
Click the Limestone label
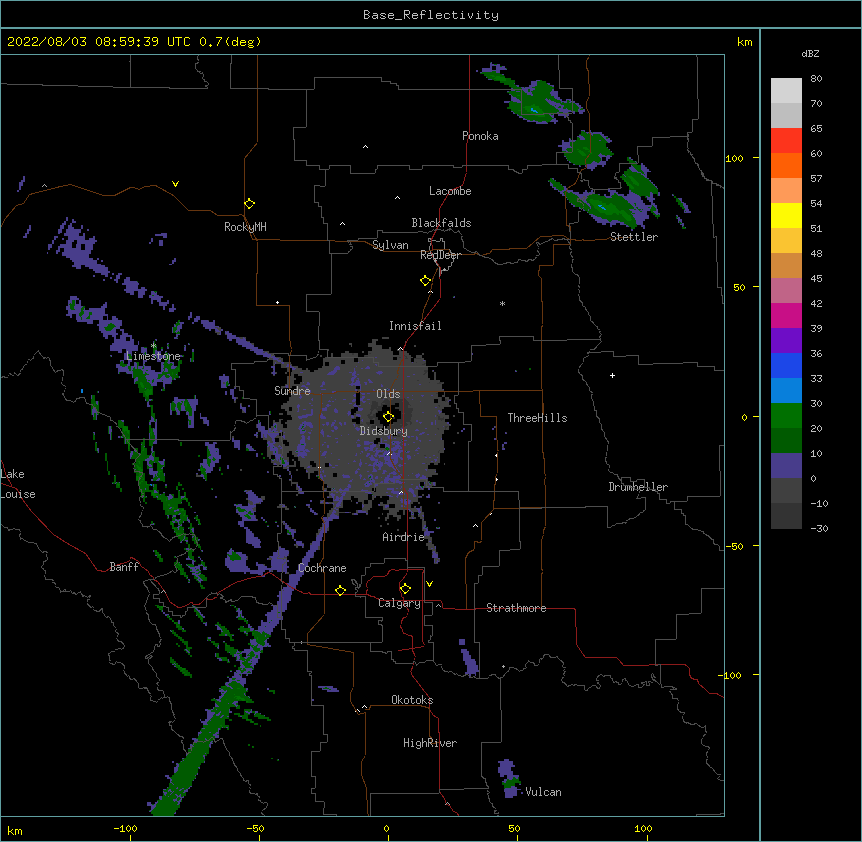pyautogui.click(x=153, y=356)
